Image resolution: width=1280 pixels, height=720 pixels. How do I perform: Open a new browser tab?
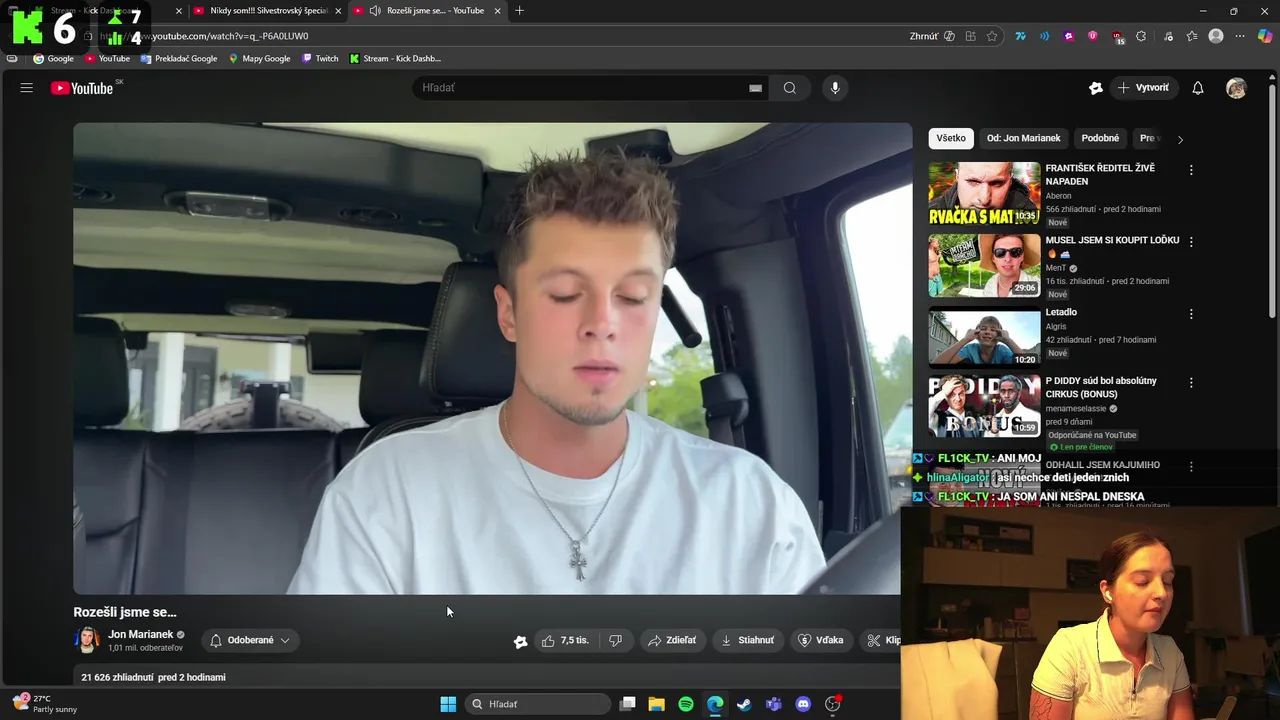tap(519, 11)
